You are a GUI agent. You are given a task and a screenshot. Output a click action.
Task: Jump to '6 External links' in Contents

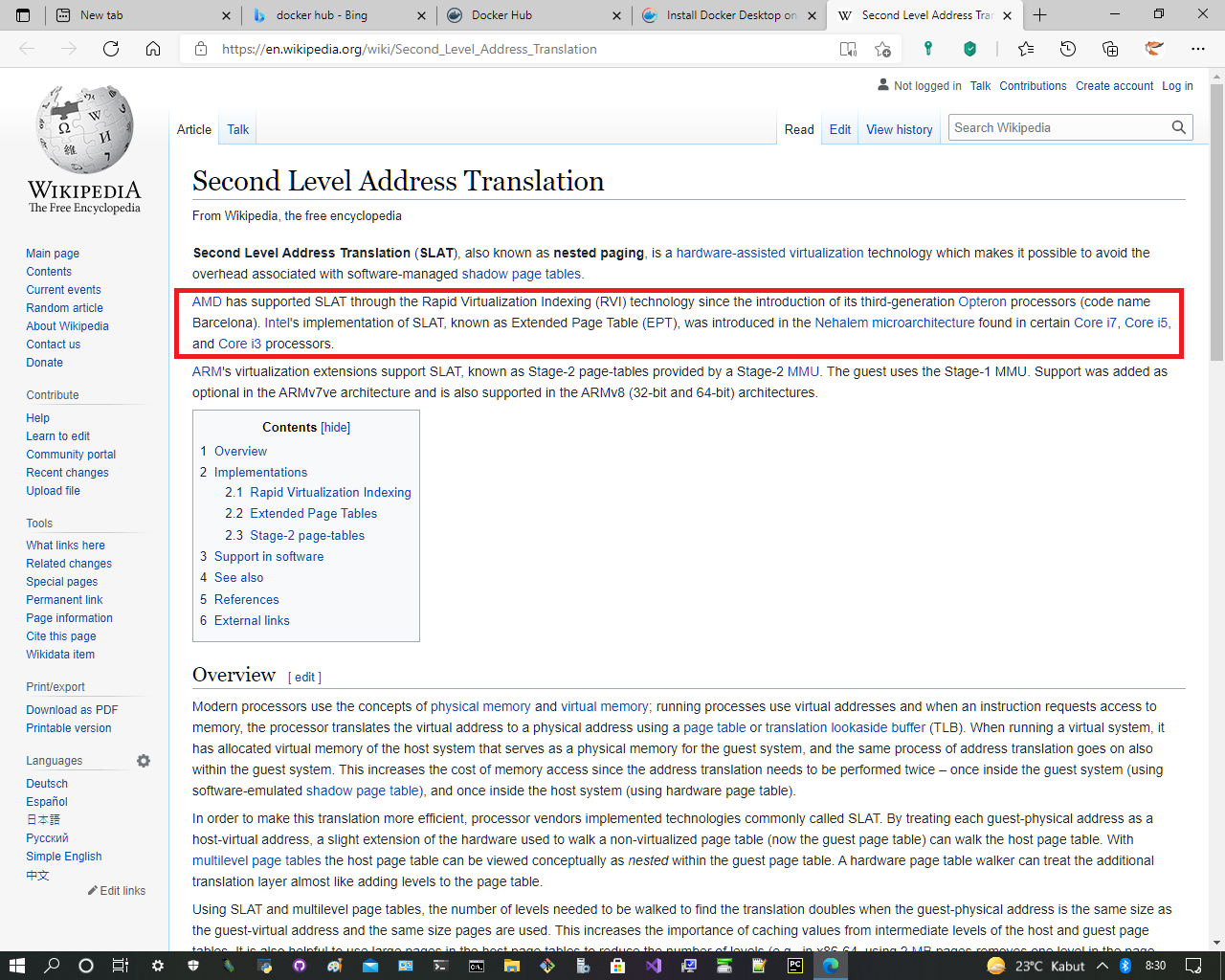(244, 620)
